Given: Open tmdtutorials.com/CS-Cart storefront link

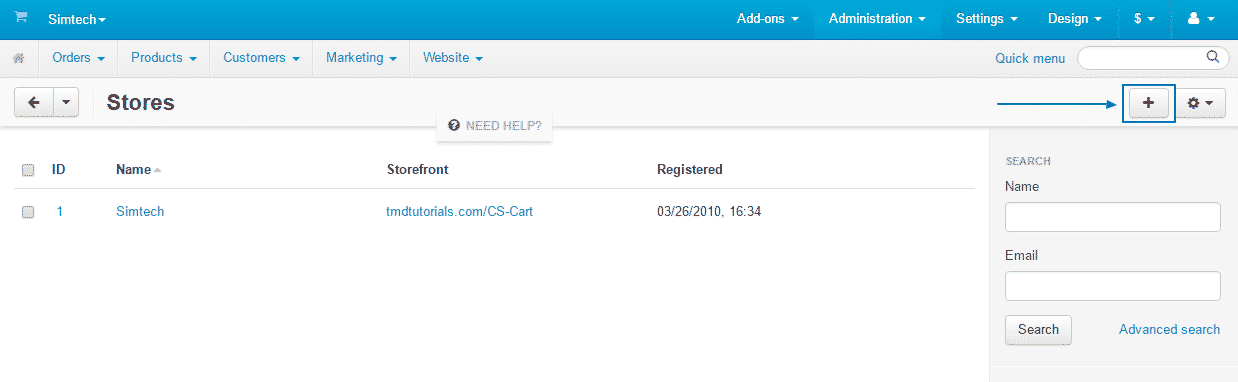Looking at the screenshot, I should [459, 212].
